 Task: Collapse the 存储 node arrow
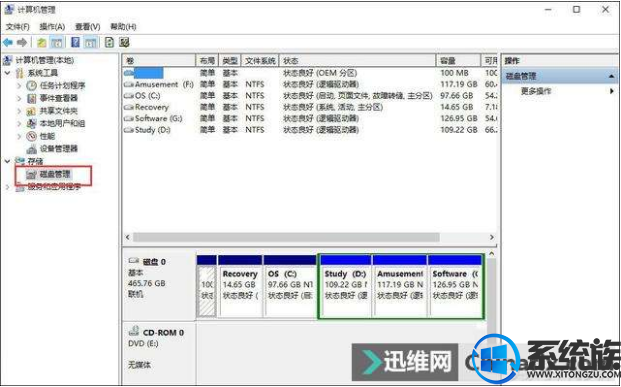(x=8, y=161)
